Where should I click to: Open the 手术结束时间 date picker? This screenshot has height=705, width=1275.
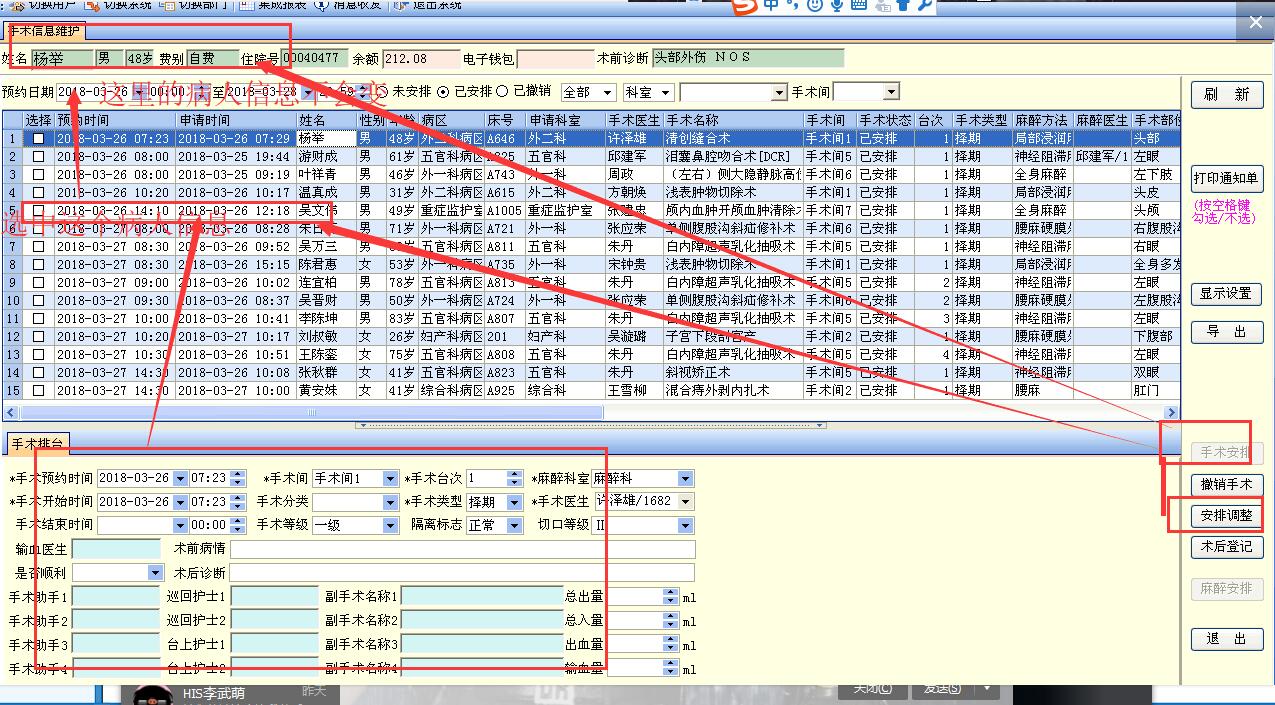180,524
